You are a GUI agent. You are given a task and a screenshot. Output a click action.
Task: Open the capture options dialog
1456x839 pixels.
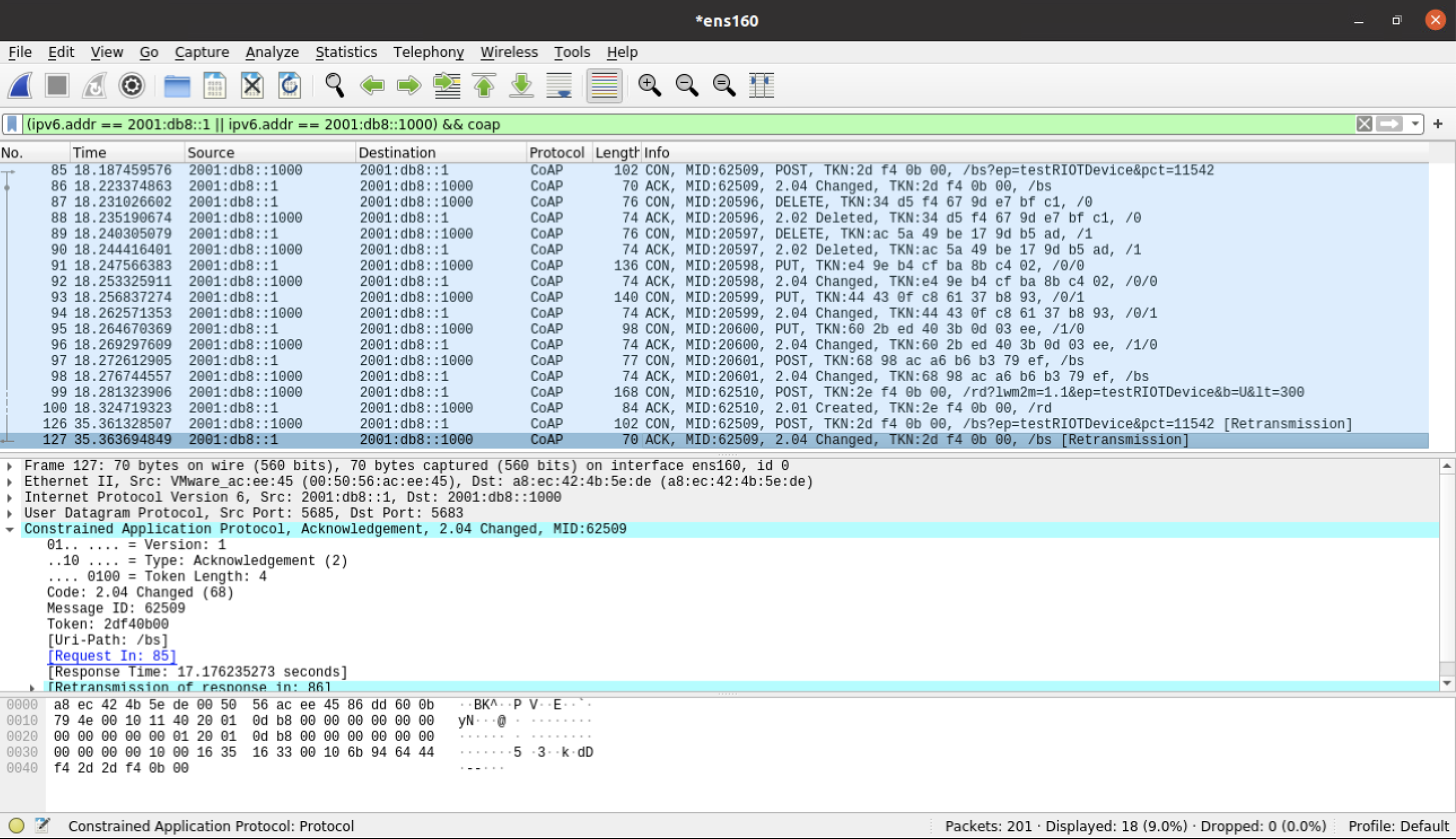131,85
